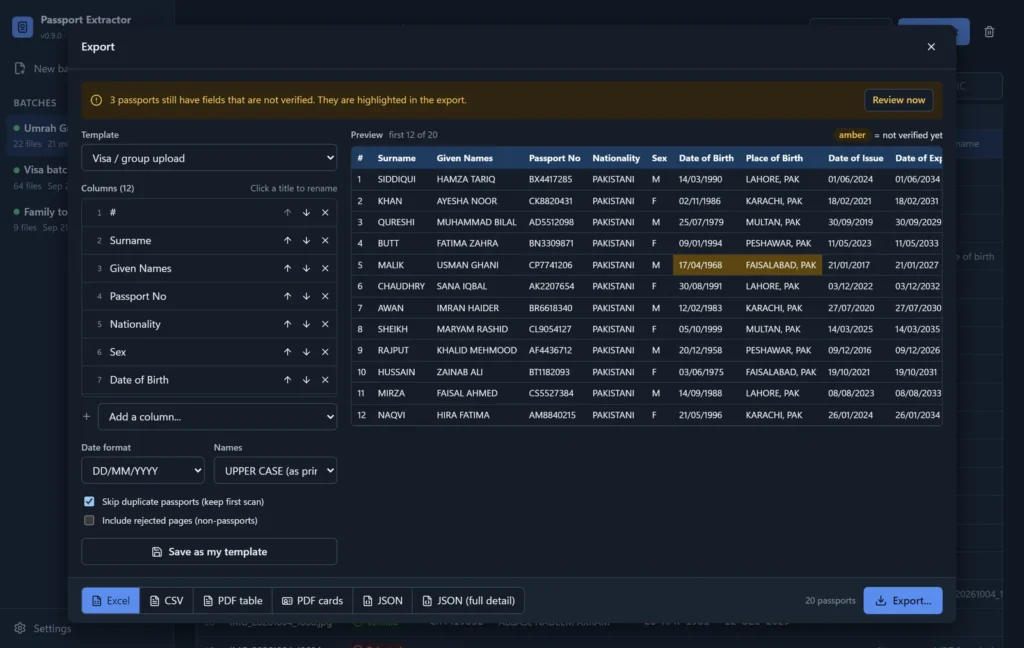Image resolution: width=1024 pixels, height=648 pixels.
Task: Move the Sex column up
Action: coord(287,352)
